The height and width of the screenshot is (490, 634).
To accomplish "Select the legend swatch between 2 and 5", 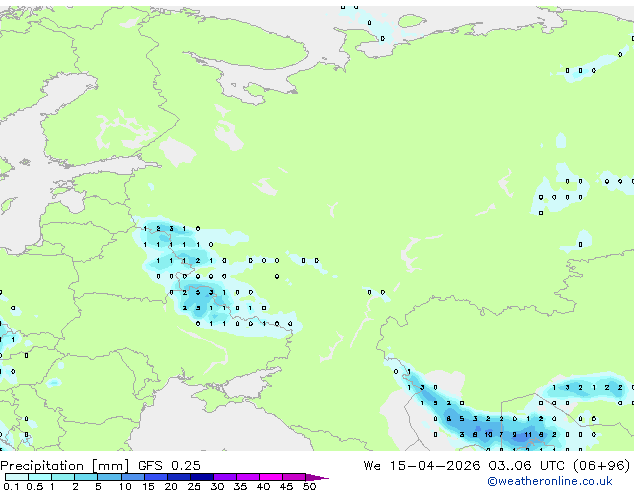I will pos(86,477).
